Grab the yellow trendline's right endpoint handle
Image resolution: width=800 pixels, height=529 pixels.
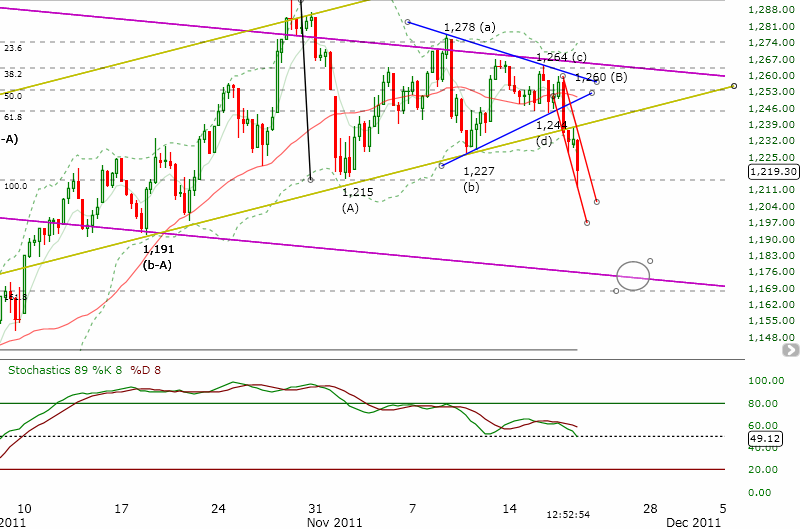point(734,86)
